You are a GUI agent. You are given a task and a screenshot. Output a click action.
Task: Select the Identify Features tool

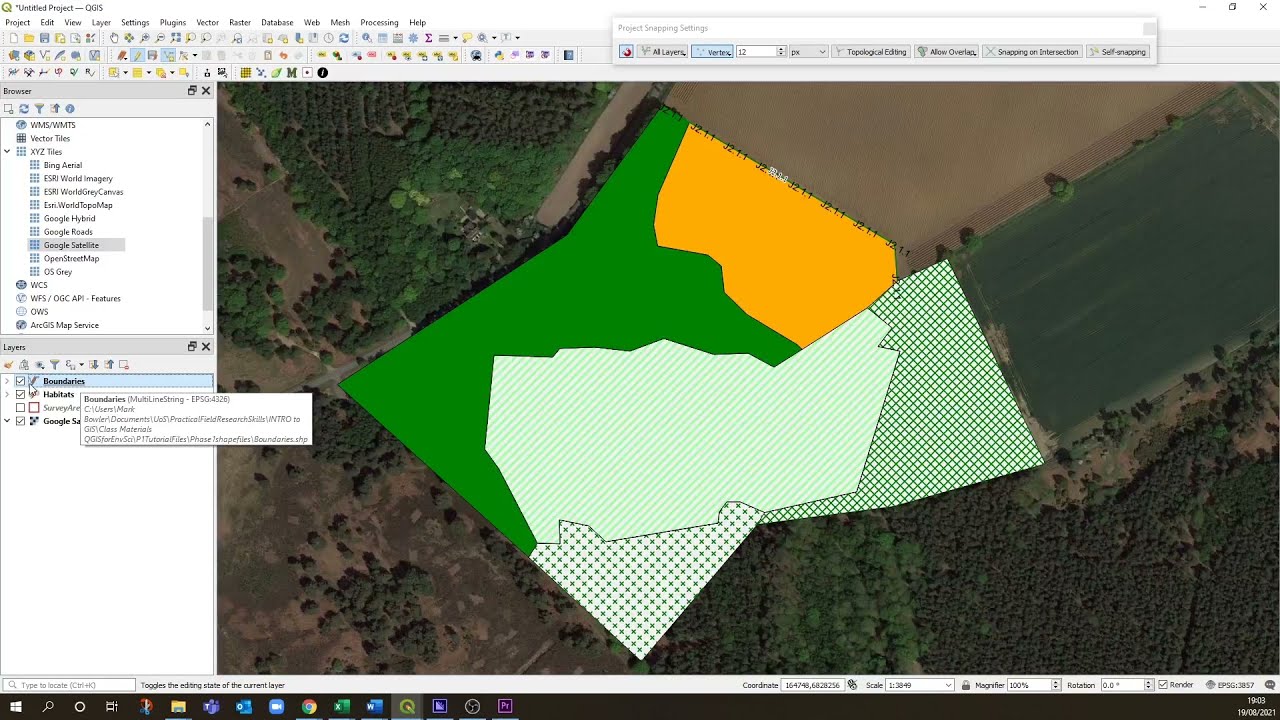pos(367,38)
